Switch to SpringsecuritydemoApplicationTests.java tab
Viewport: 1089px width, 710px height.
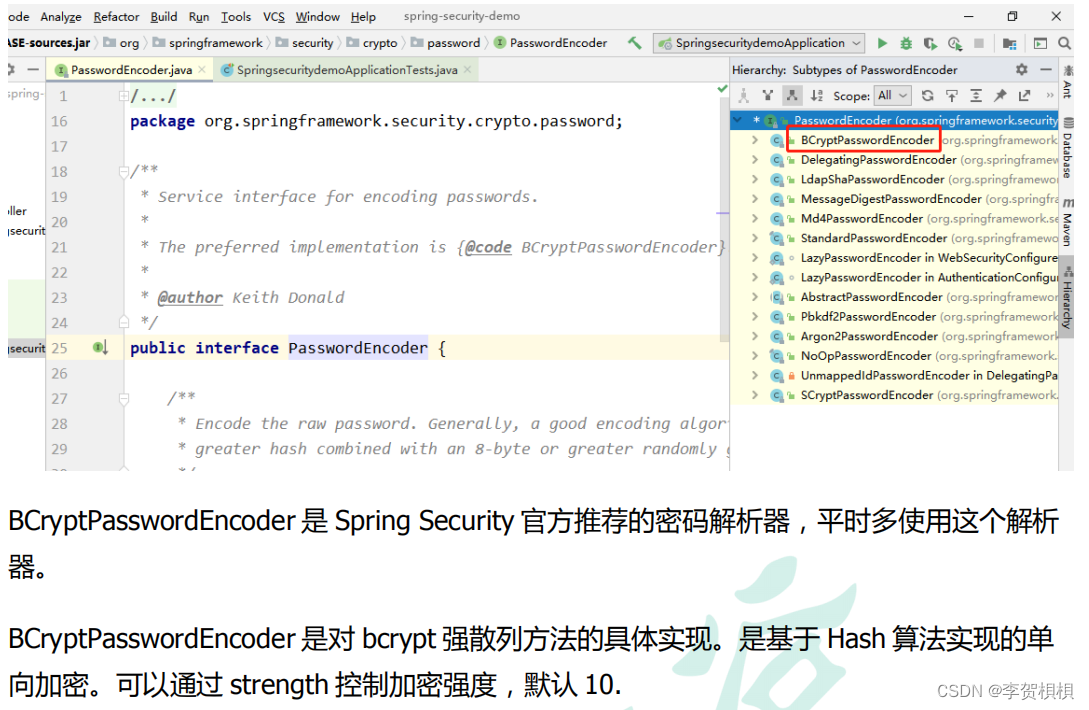[x=347, y=70]
